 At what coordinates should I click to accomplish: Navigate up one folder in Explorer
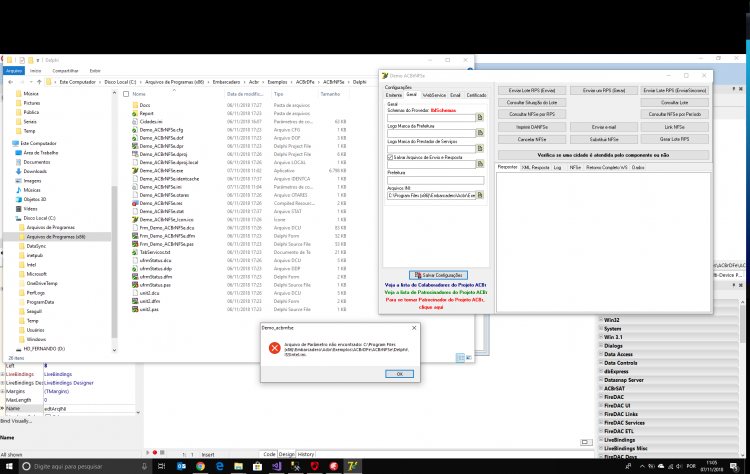(x=39, y=82)
